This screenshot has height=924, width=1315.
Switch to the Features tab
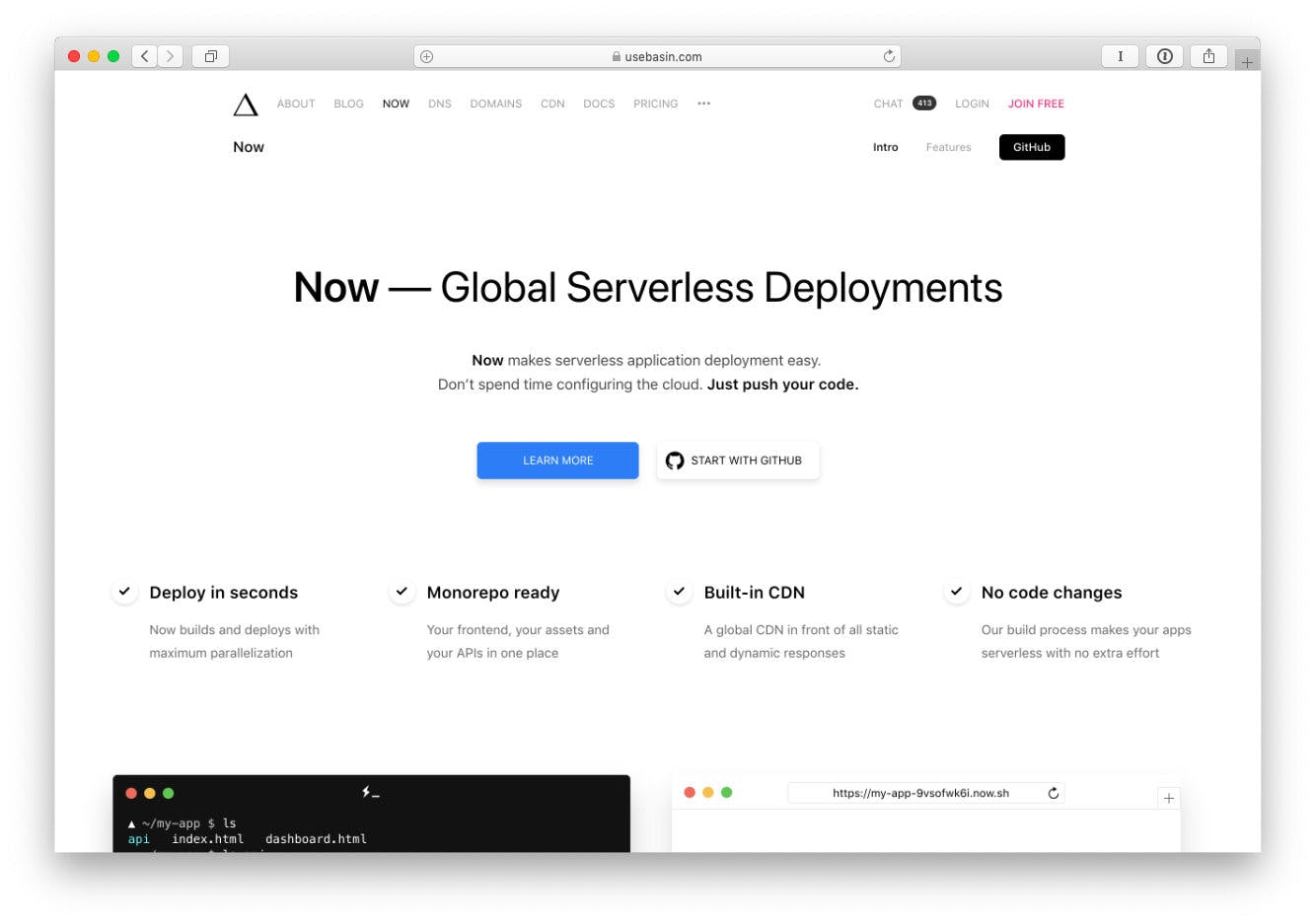pos(948,147)
